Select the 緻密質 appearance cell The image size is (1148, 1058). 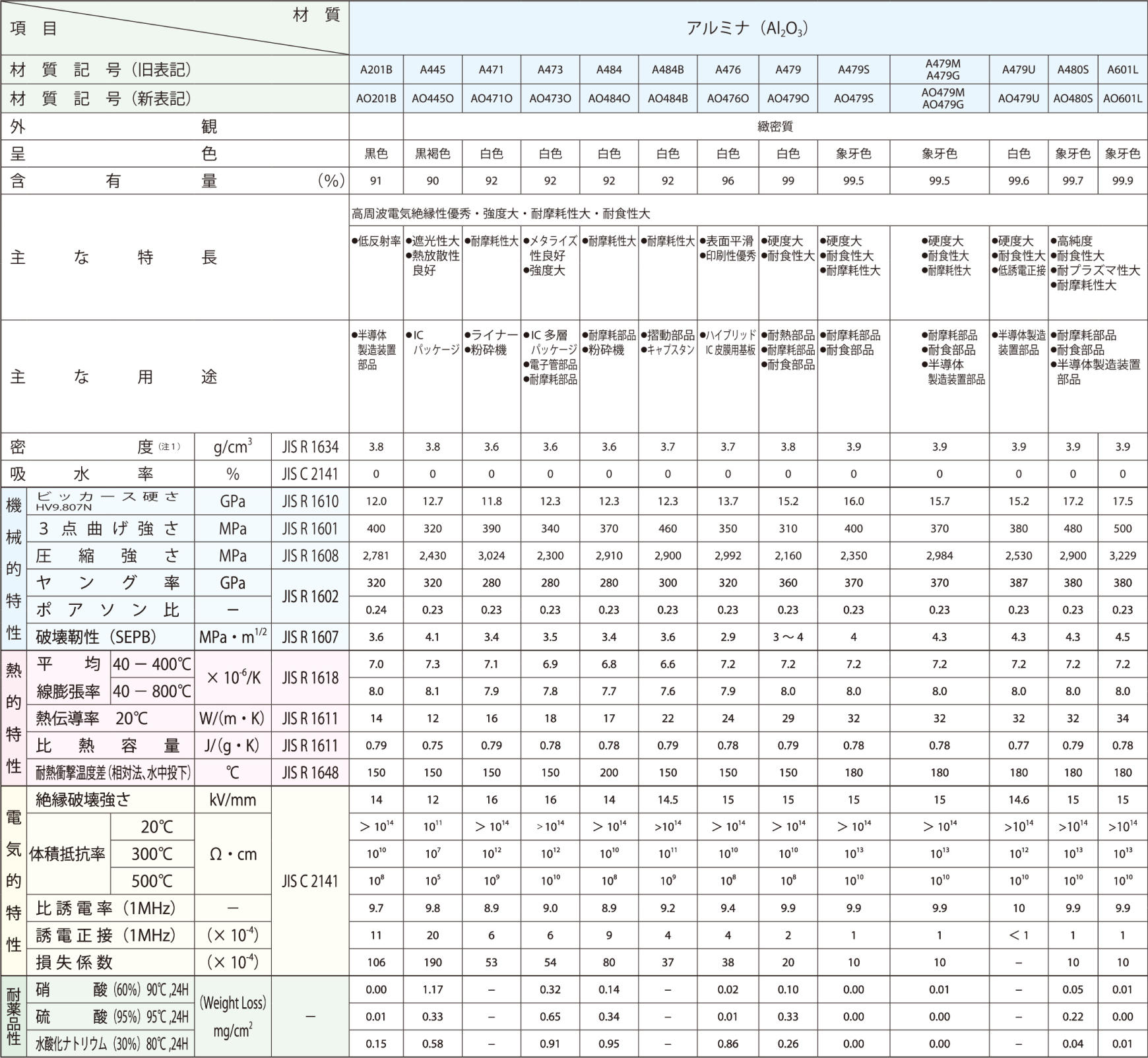(775, 126)
